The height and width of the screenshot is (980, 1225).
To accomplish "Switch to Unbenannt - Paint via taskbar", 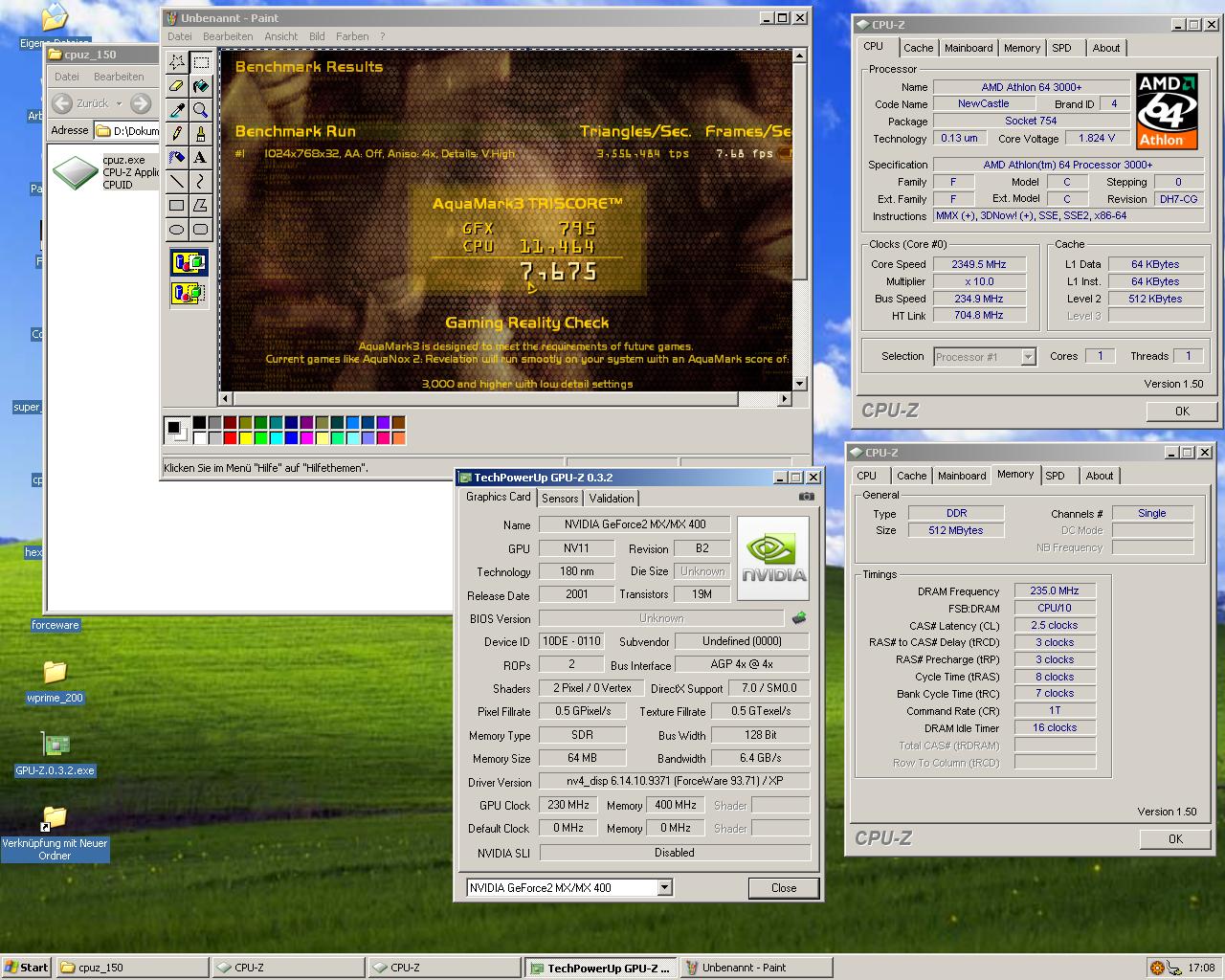I will pyautogui.click(x=756, y=968).
